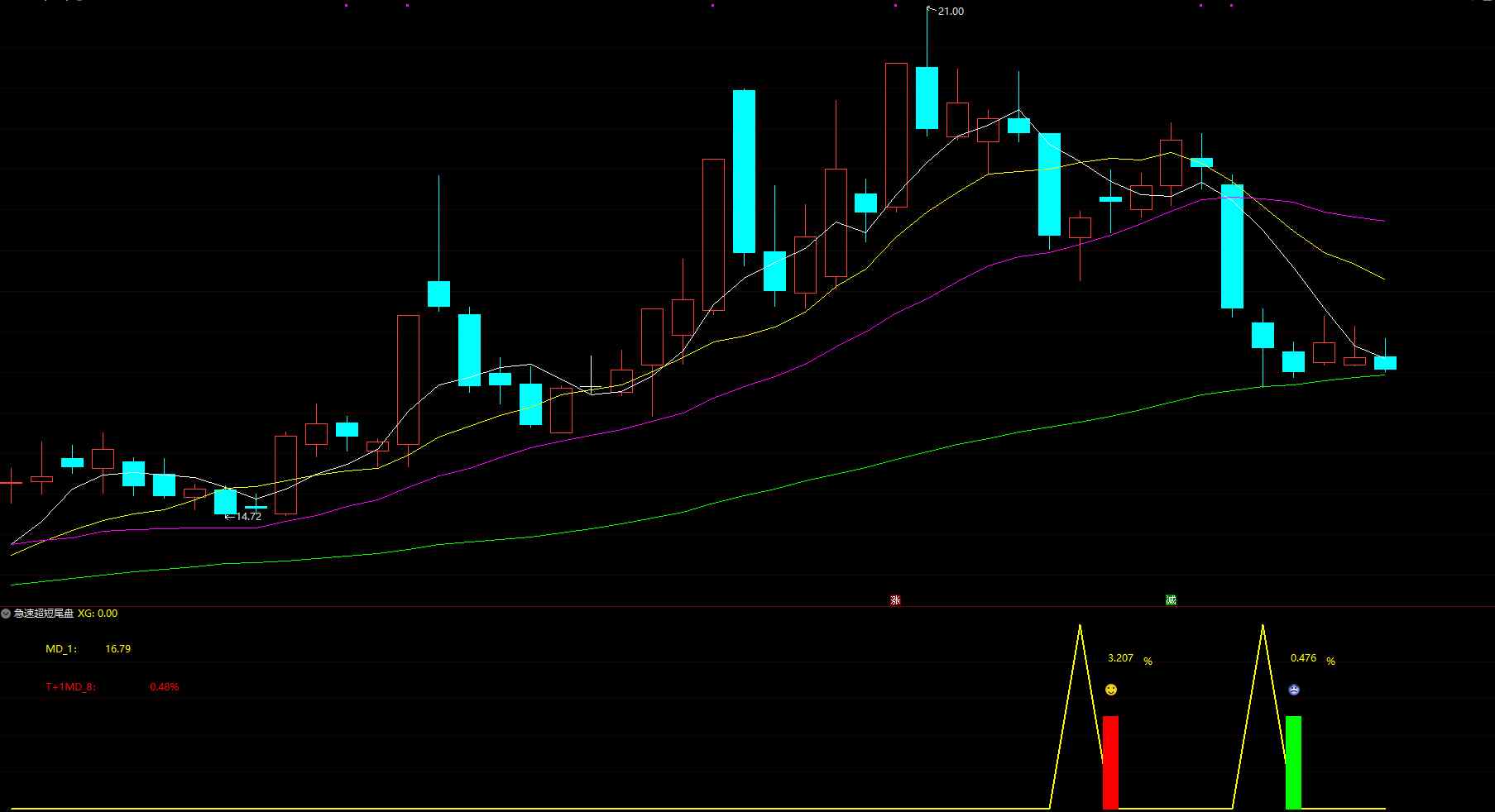The height and width of the screenshot is (812, 1495).
Task: Select the tallest cyan candlestick near the chart middle
Action: tap(744, 171)
